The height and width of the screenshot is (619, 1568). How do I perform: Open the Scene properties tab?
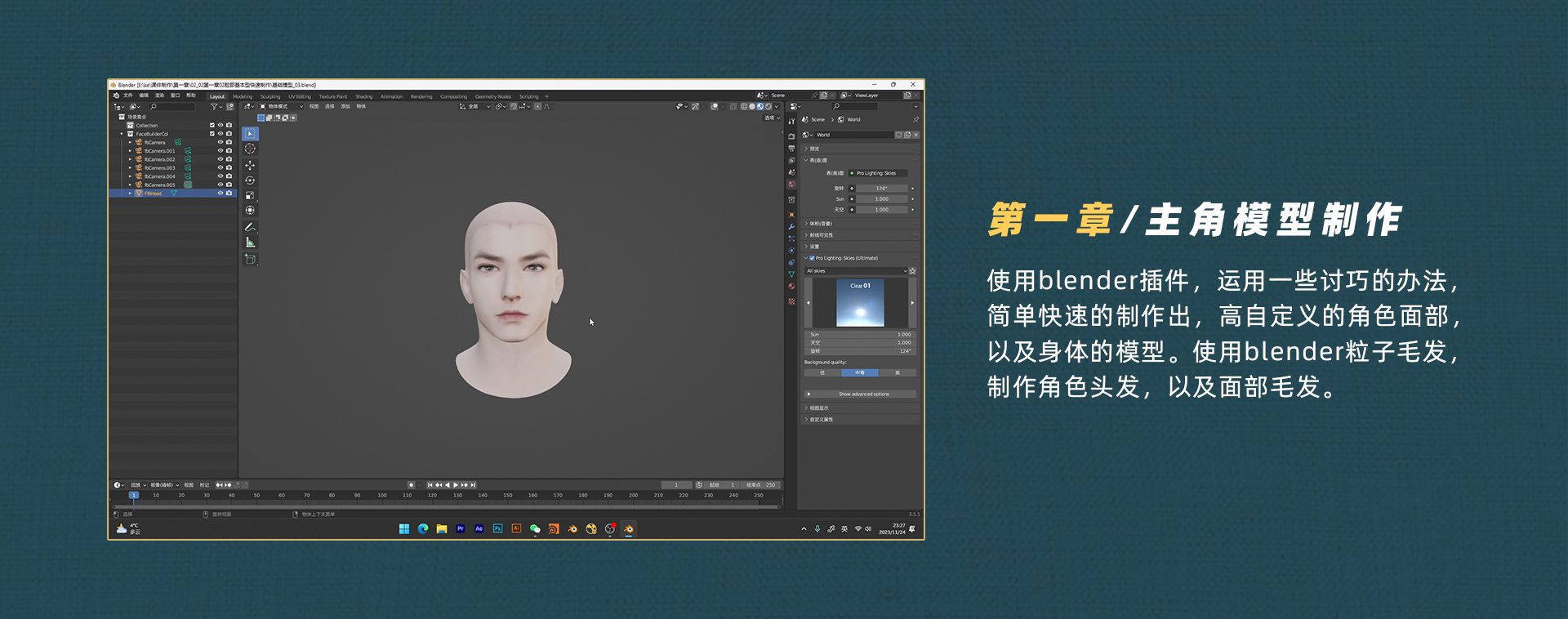[x=791, y=172]
